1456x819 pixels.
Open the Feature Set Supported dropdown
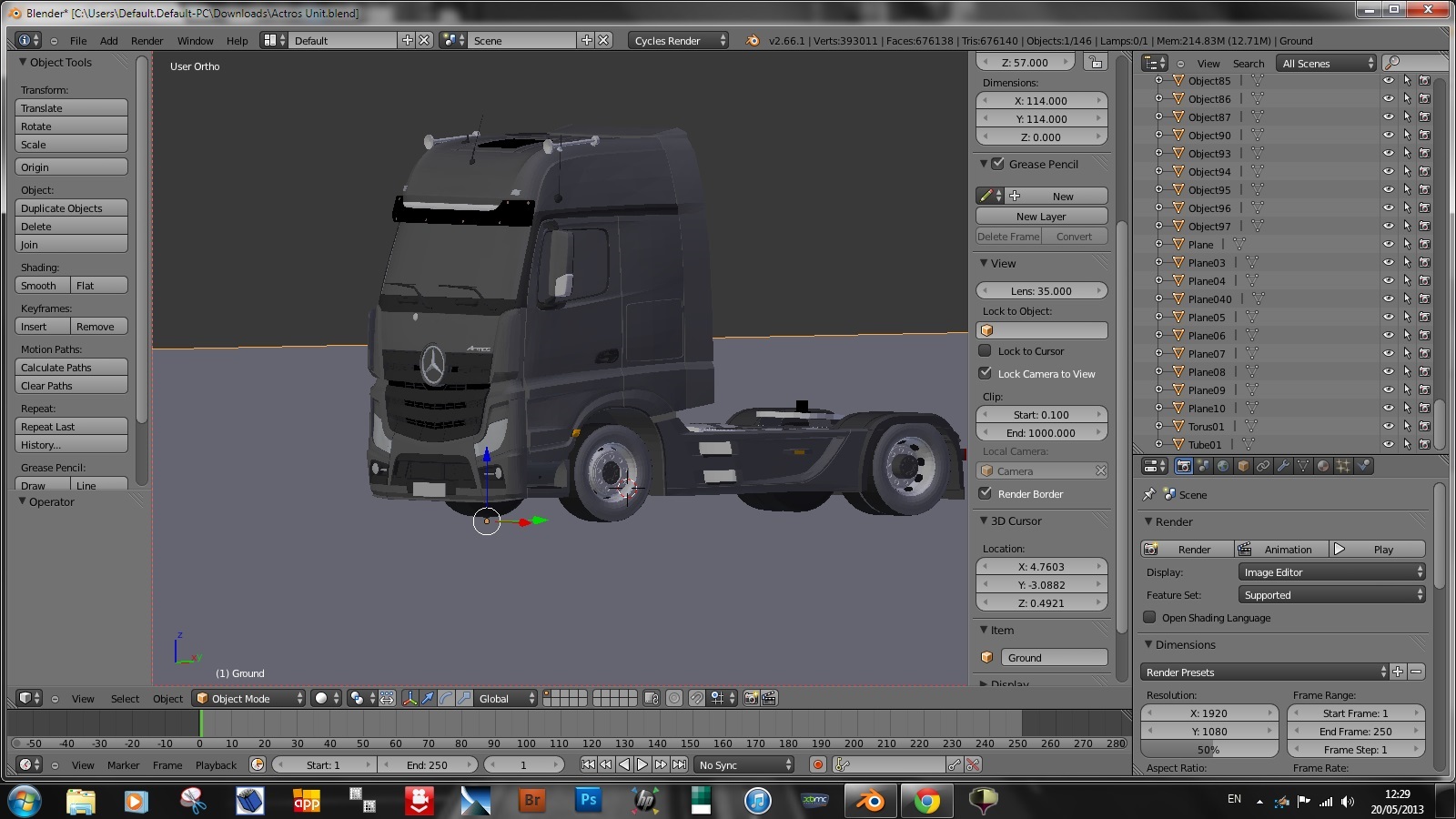[1331, 594]
